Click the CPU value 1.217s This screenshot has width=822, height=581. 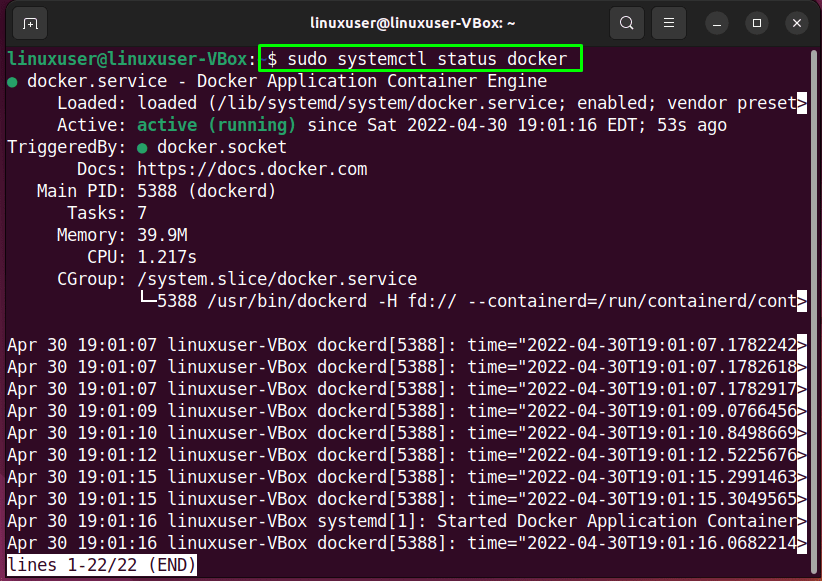tap(167, 257)
